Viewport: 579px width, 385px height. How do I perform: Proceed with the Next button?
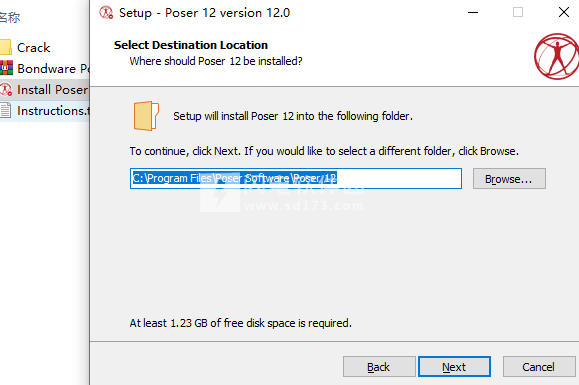(454, 367)
